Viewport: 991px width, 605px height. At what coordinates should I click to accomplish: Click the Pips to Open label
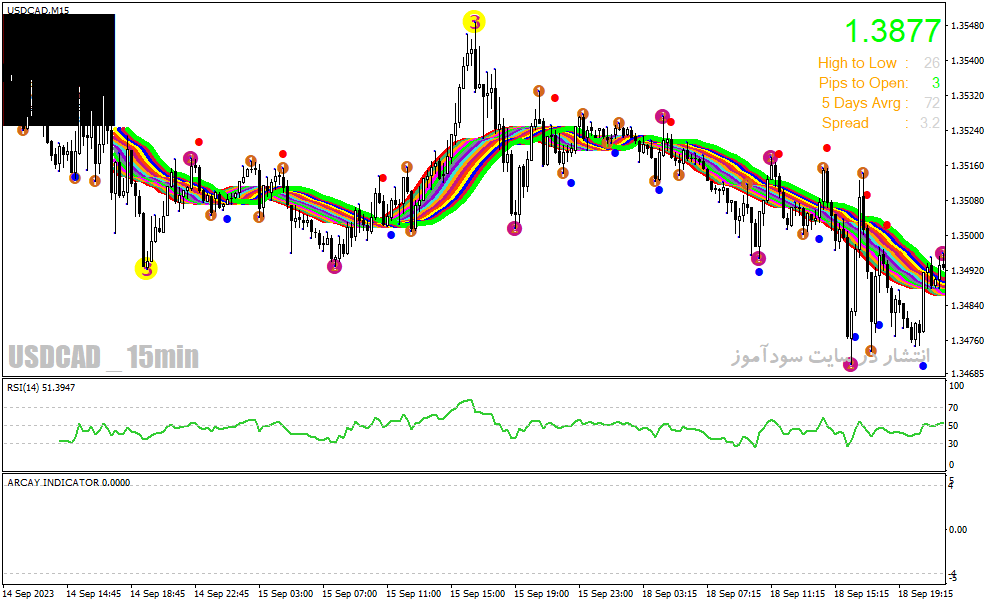click(863, 83)
